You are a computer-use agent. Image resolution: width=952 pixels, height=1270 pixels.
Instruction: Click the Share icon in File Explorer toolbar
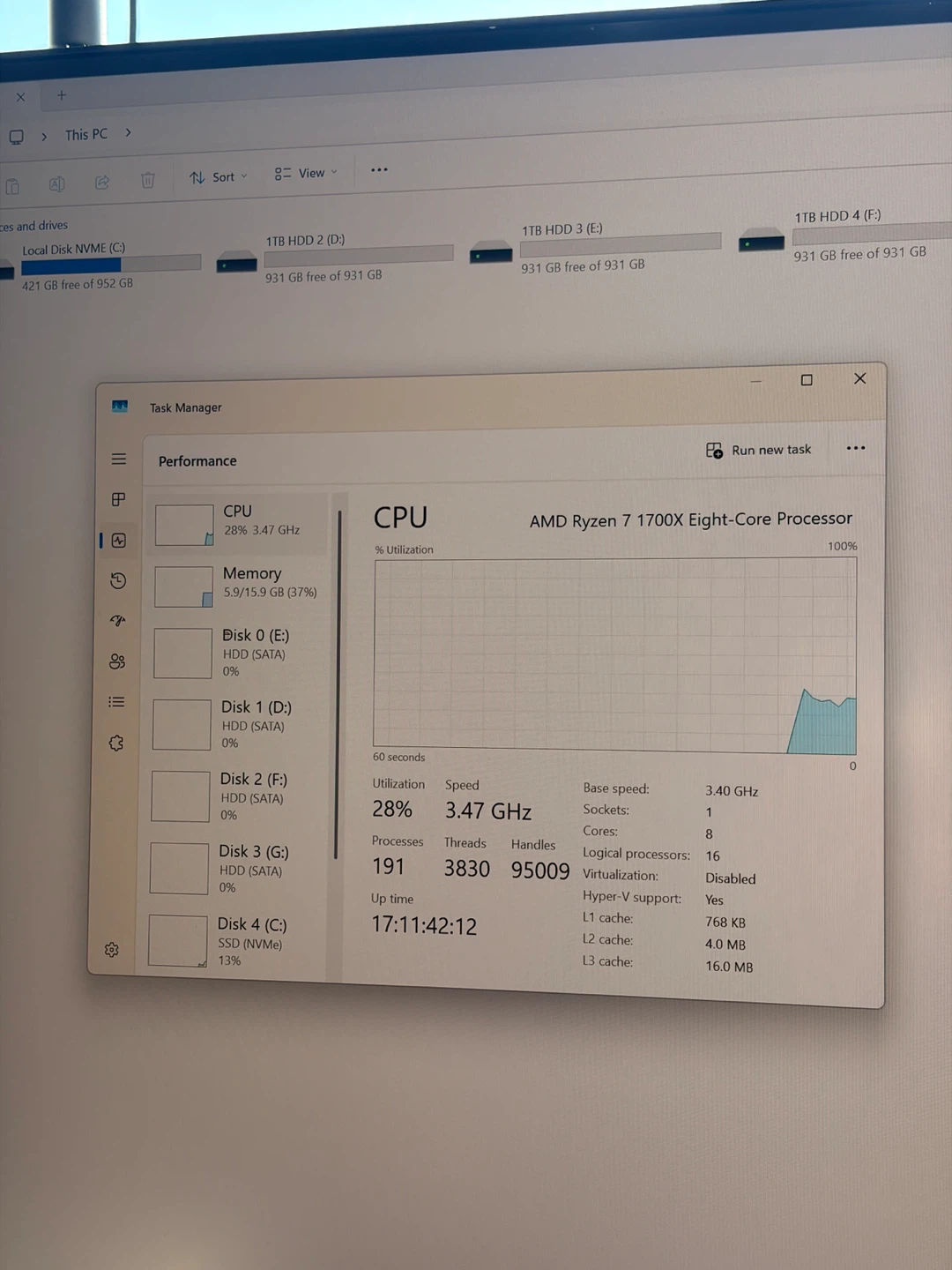[102, 183]
